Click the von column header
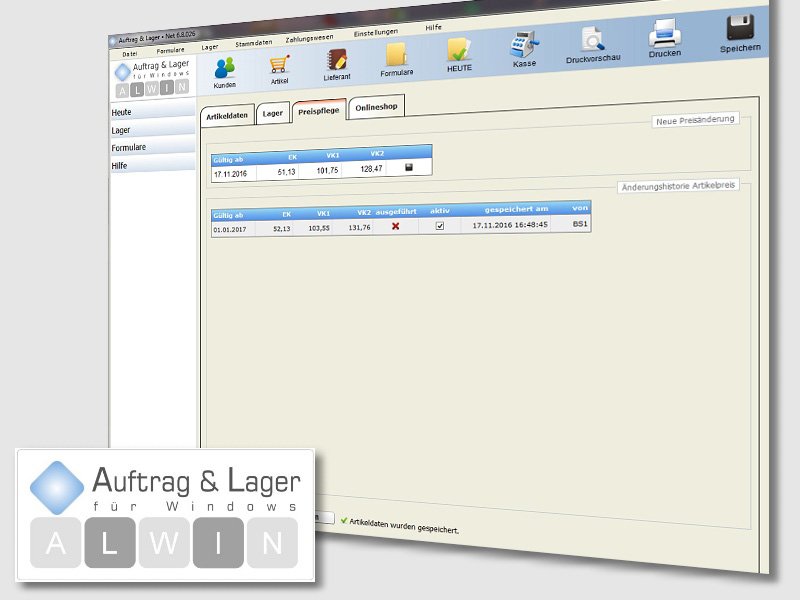Viewport: 800px width, 600px height. pos(580,208)
